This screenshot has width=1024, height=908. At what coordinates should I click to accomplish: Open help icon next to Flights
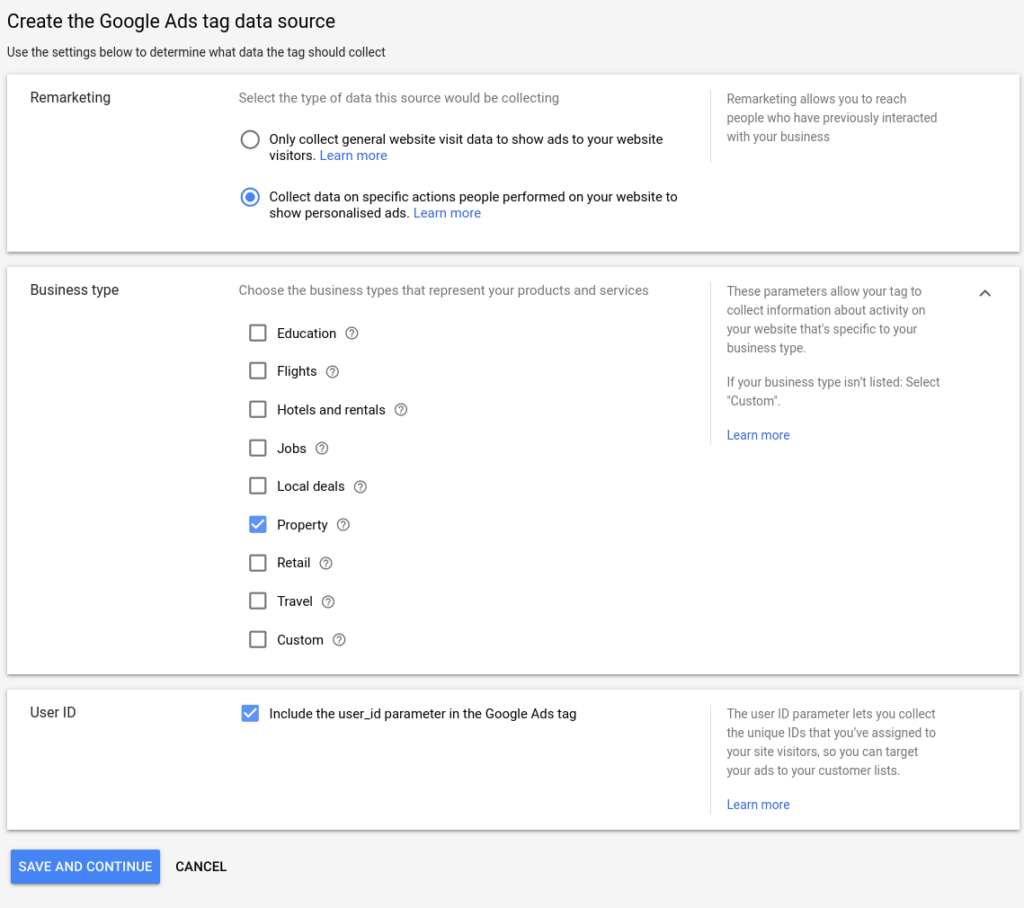point(332,372)
